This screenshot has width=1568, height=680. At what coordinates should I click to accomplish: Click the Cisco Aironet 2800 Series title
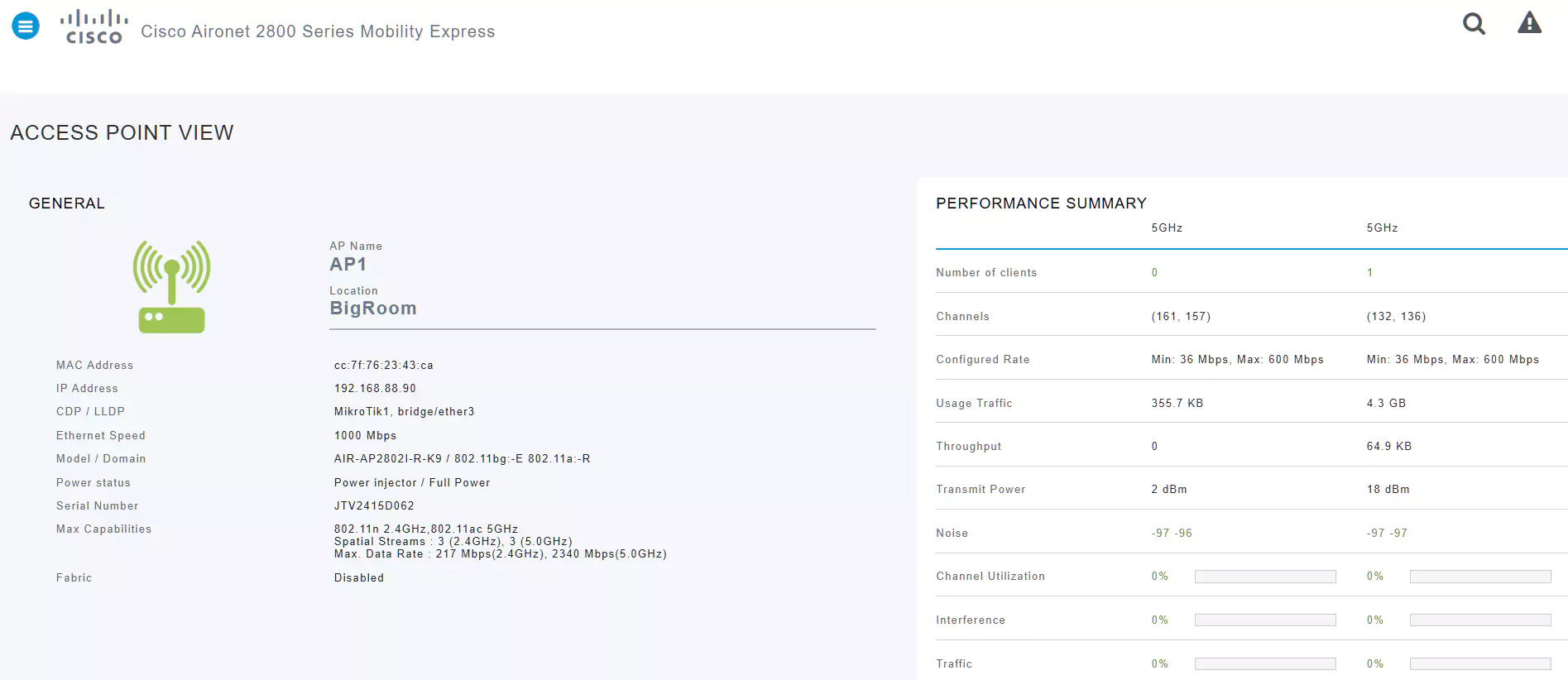[318, 31]
